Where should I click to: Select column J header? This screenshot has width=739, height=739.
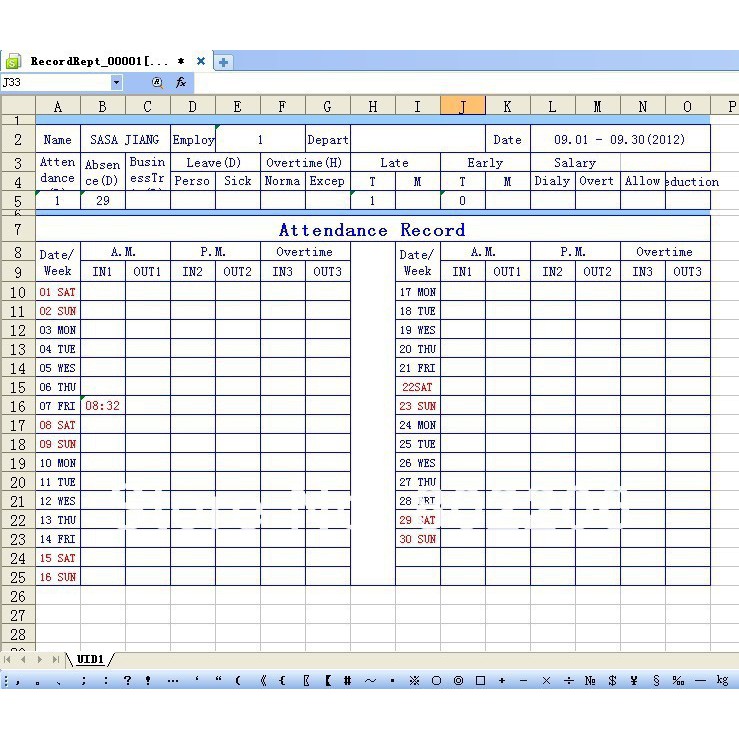pyautogui.click(x=462, y=106)
